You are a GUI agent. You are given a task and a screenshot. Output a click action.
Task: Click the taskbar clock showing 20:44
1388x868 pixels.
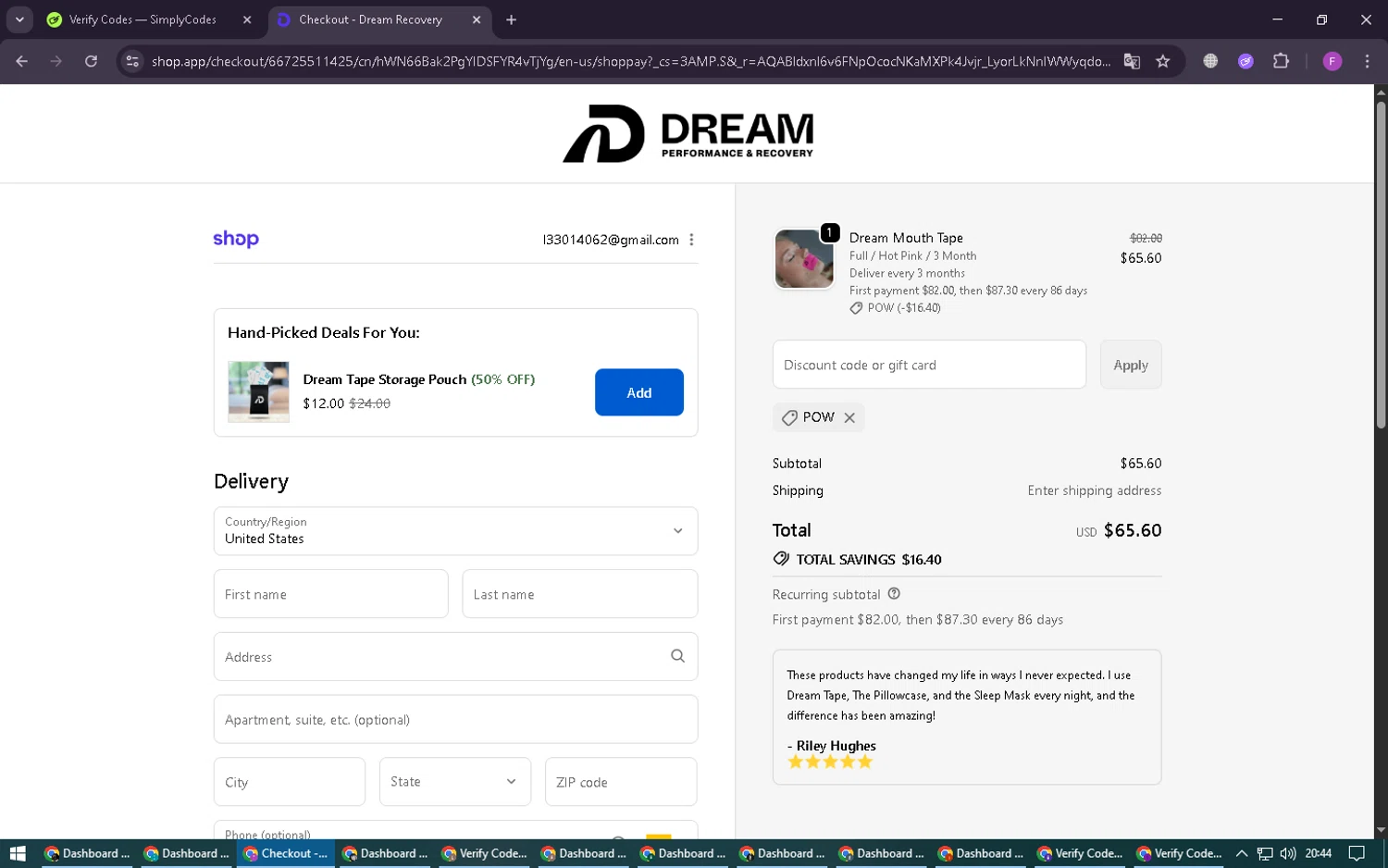click(1319, 853)
